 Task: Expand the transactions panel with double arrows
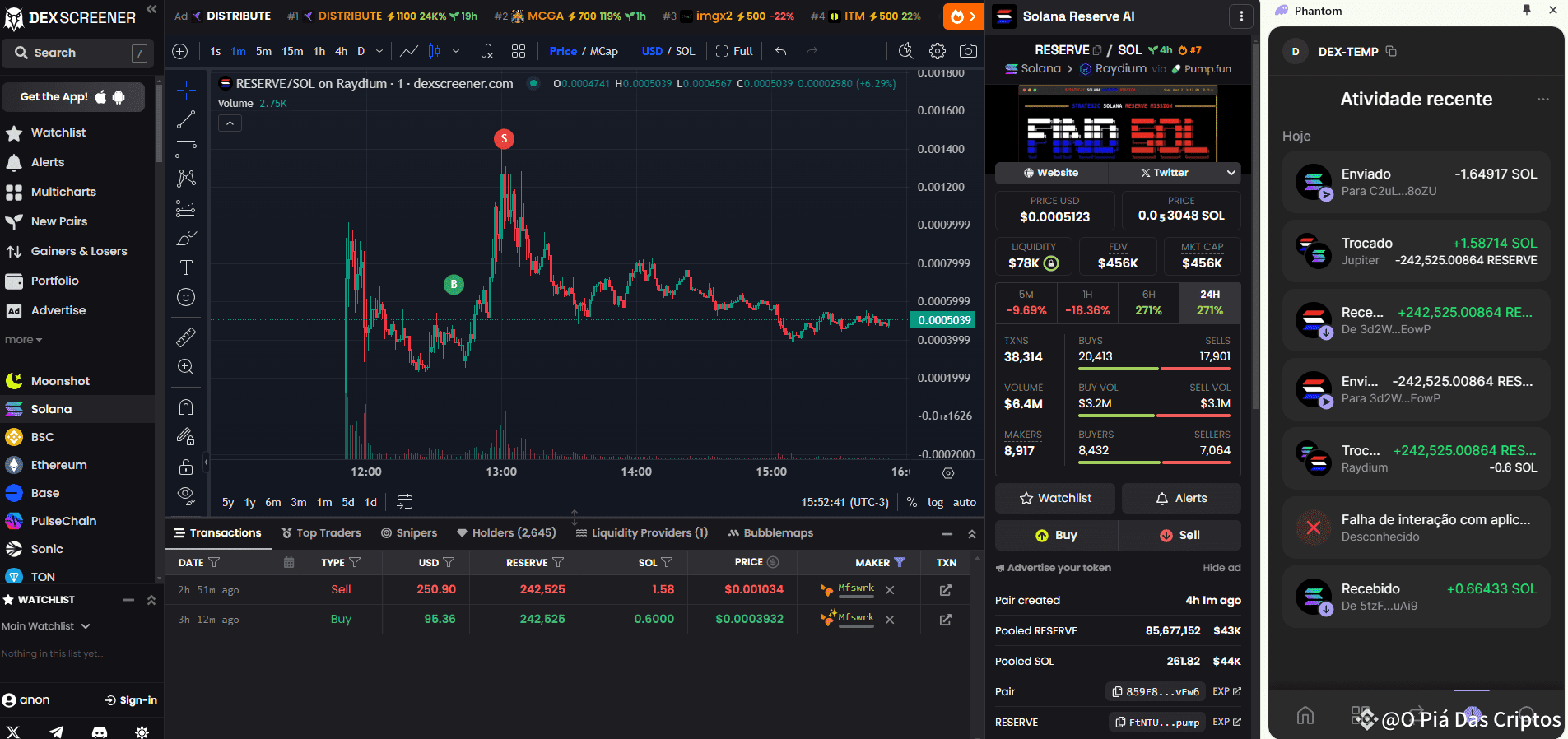point(972,534)
